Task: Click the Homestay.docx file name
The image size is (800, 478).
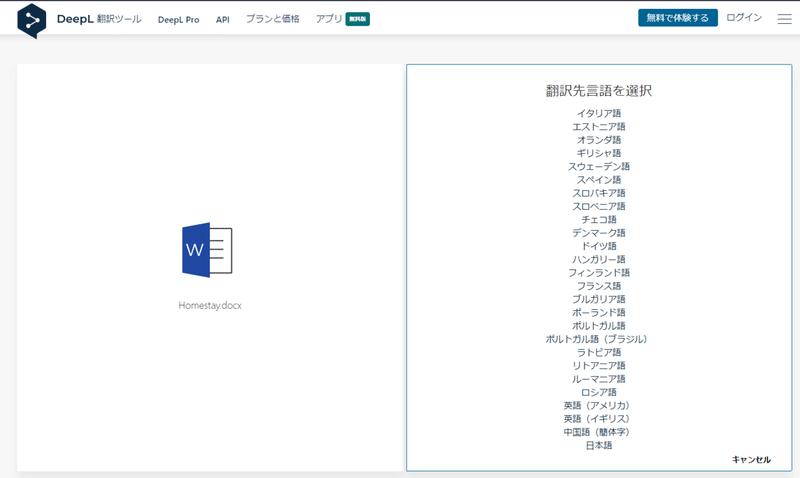Action: pos(210,305)
